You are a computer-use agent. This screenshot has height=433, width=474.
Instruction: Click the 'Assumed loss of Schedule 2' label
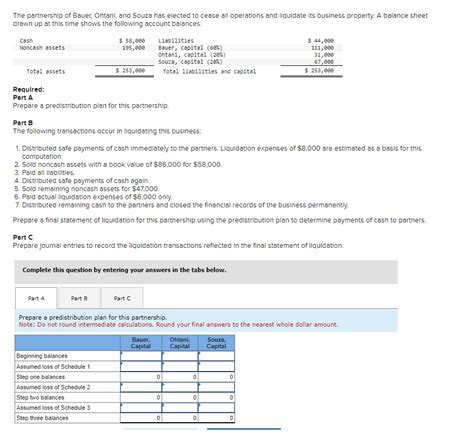pos(53,387)
